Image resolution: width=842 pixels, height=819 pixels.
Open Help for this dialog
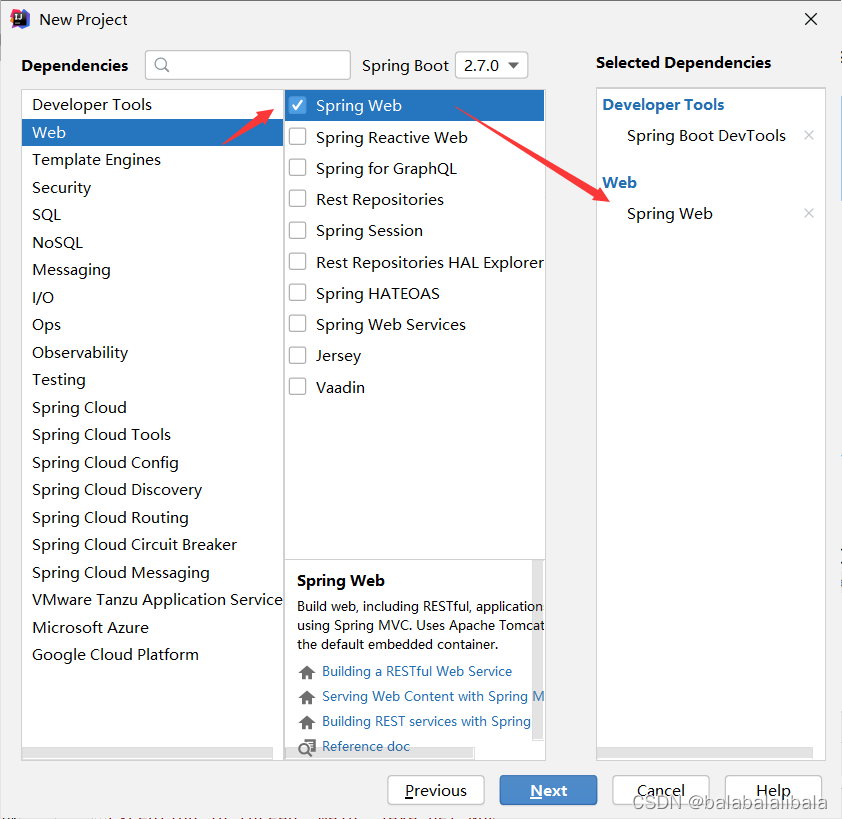(773, 790)
